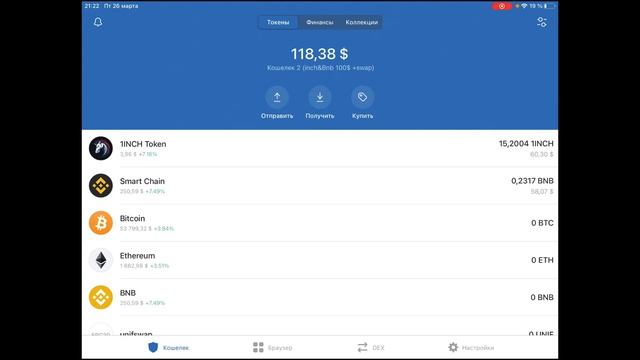Select the 1INCH Token logo
The width and height of the screenshot is (640, 360).
[x=101, y=148]
